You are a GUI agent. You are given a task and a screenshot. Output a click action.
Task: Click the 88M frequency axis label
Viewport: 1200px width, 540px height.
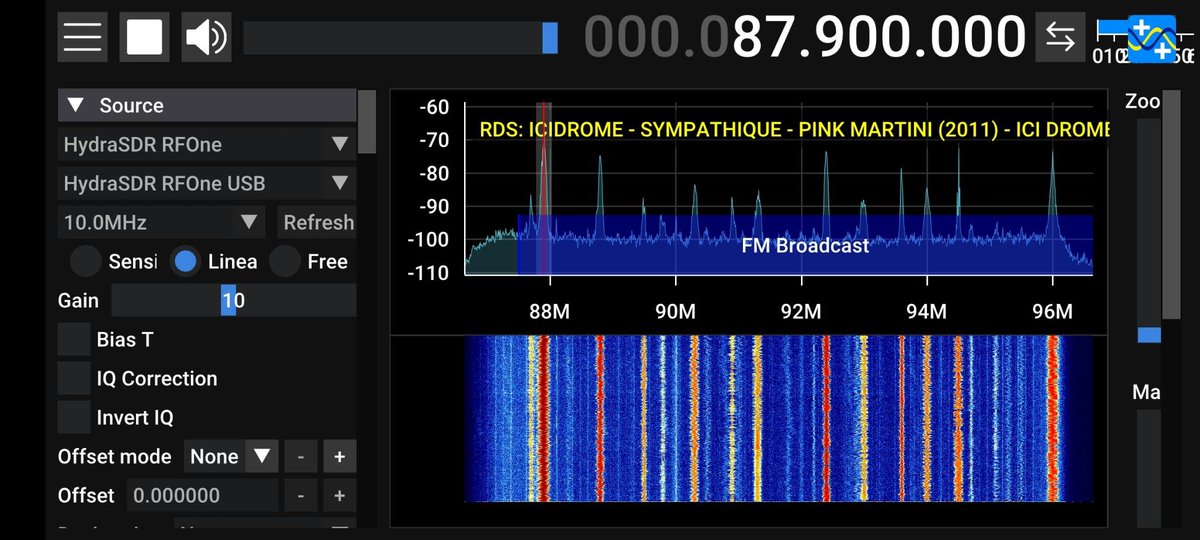(x=550, y=312)
